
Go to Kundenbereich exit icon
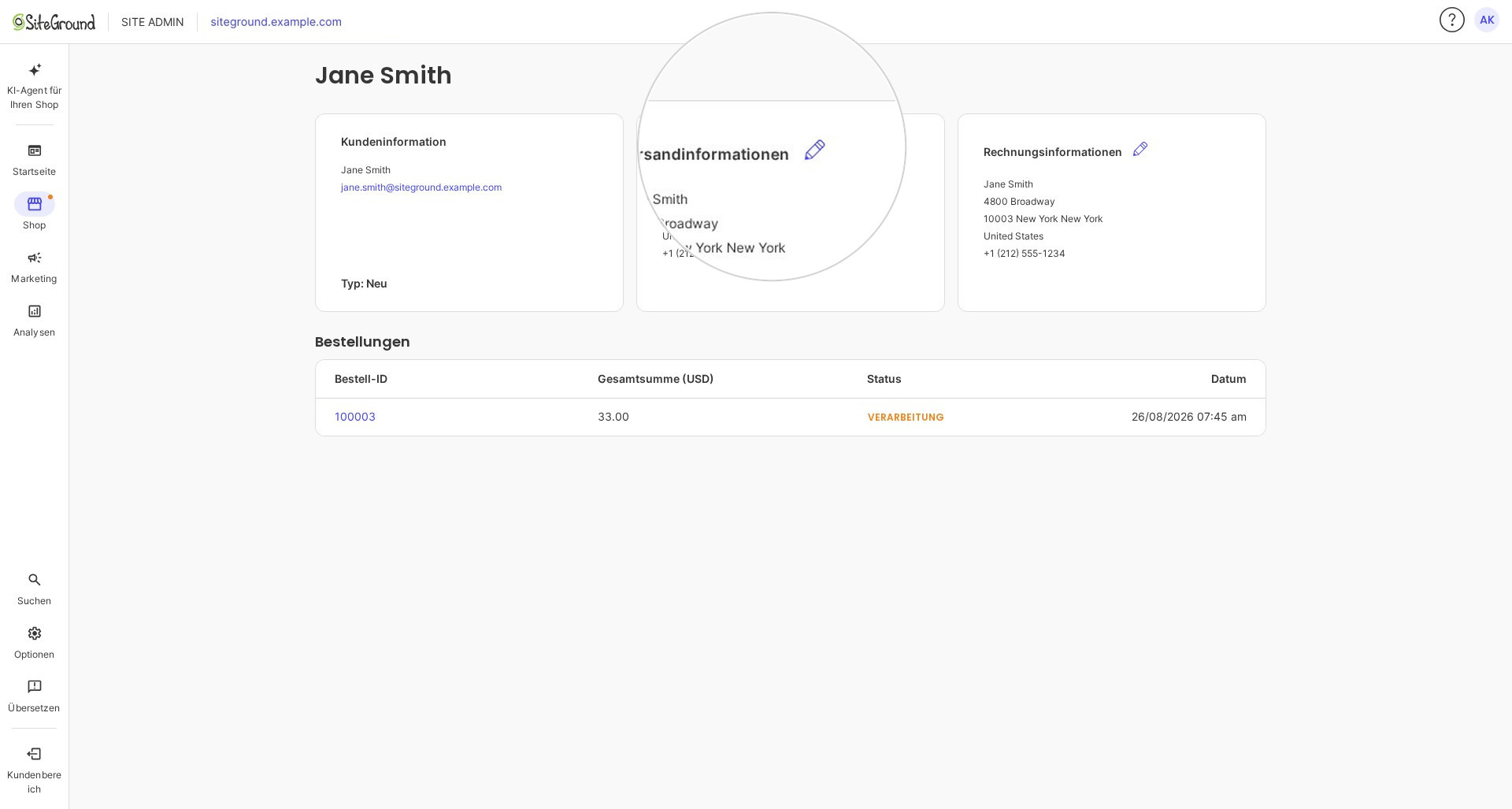click(35, 754)
